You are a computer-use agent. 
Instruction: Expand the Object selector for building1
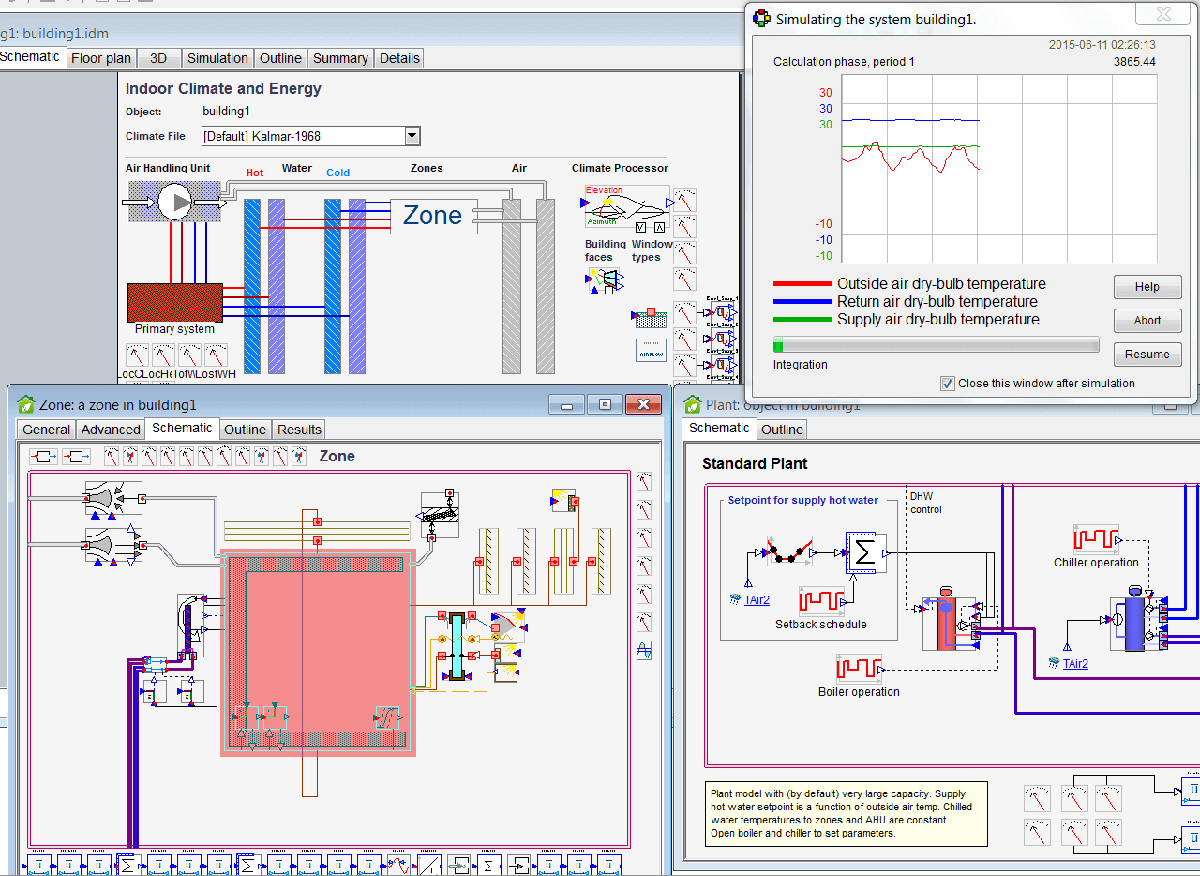point(226,111)
